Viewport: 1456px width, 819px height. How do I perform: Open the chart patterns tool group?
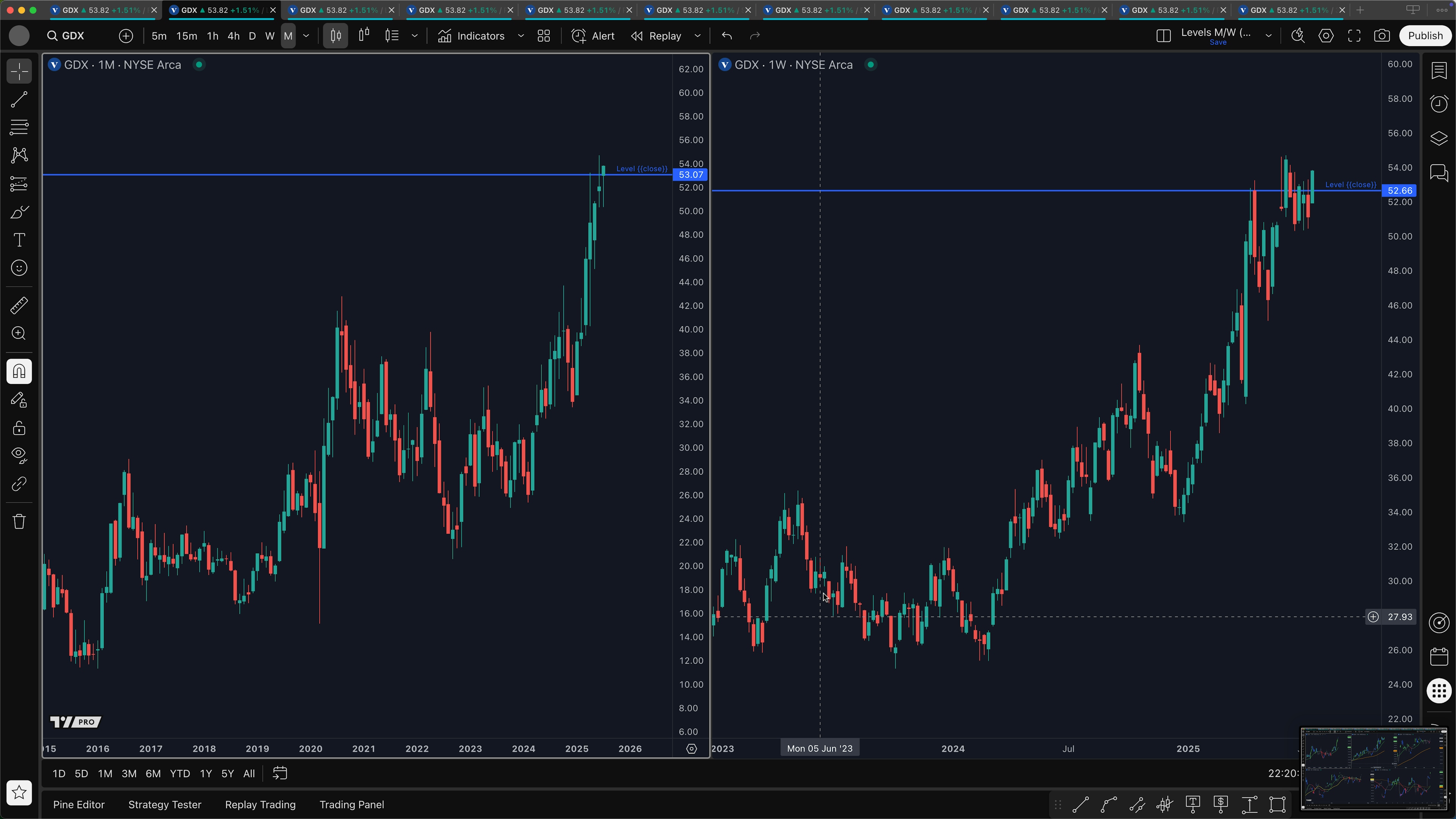pyautogui.click(x=19, y=155)
